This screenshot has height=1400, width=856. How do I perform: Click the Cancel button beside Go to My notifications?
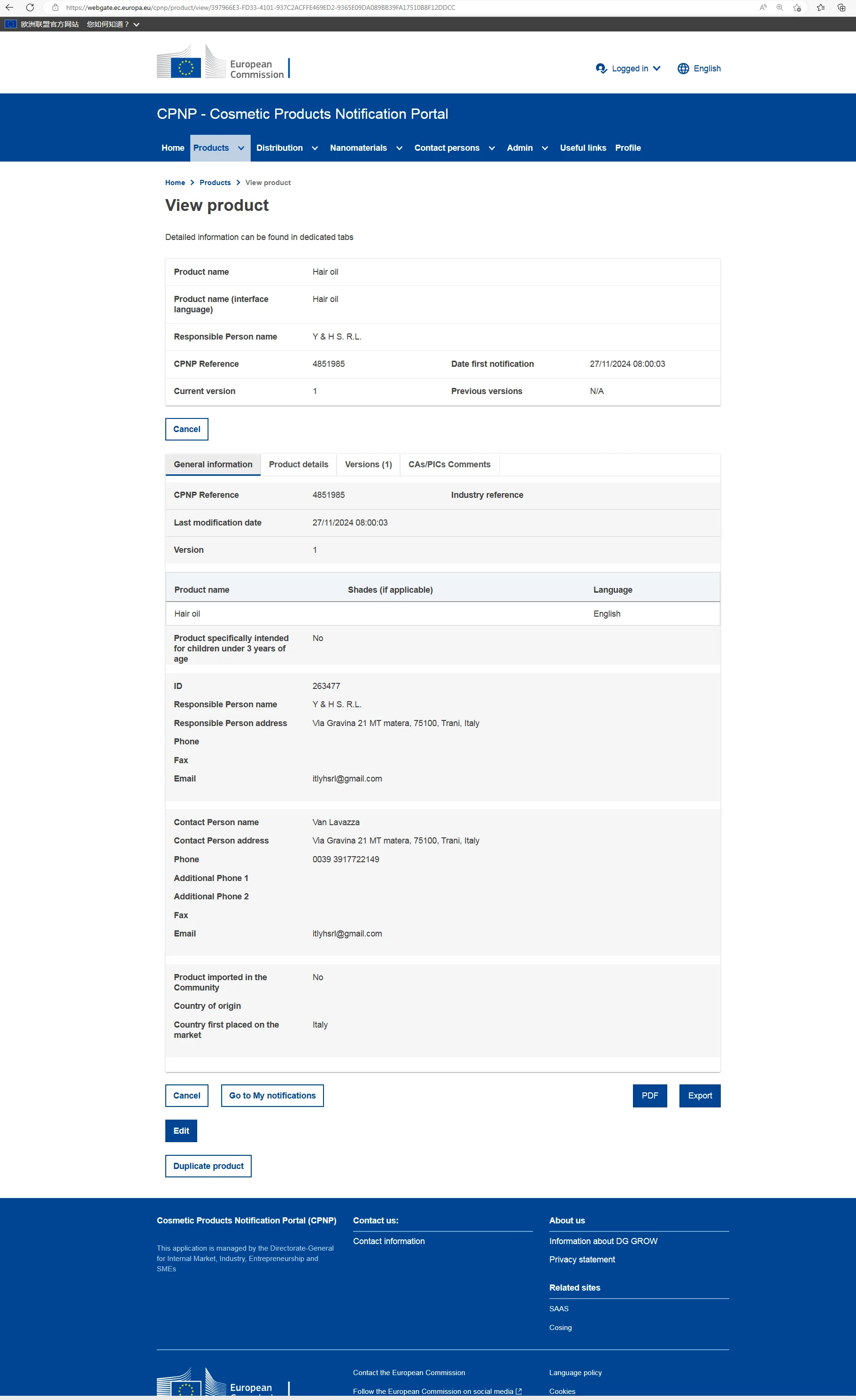pyautogui.click(x=187, y=1096)
